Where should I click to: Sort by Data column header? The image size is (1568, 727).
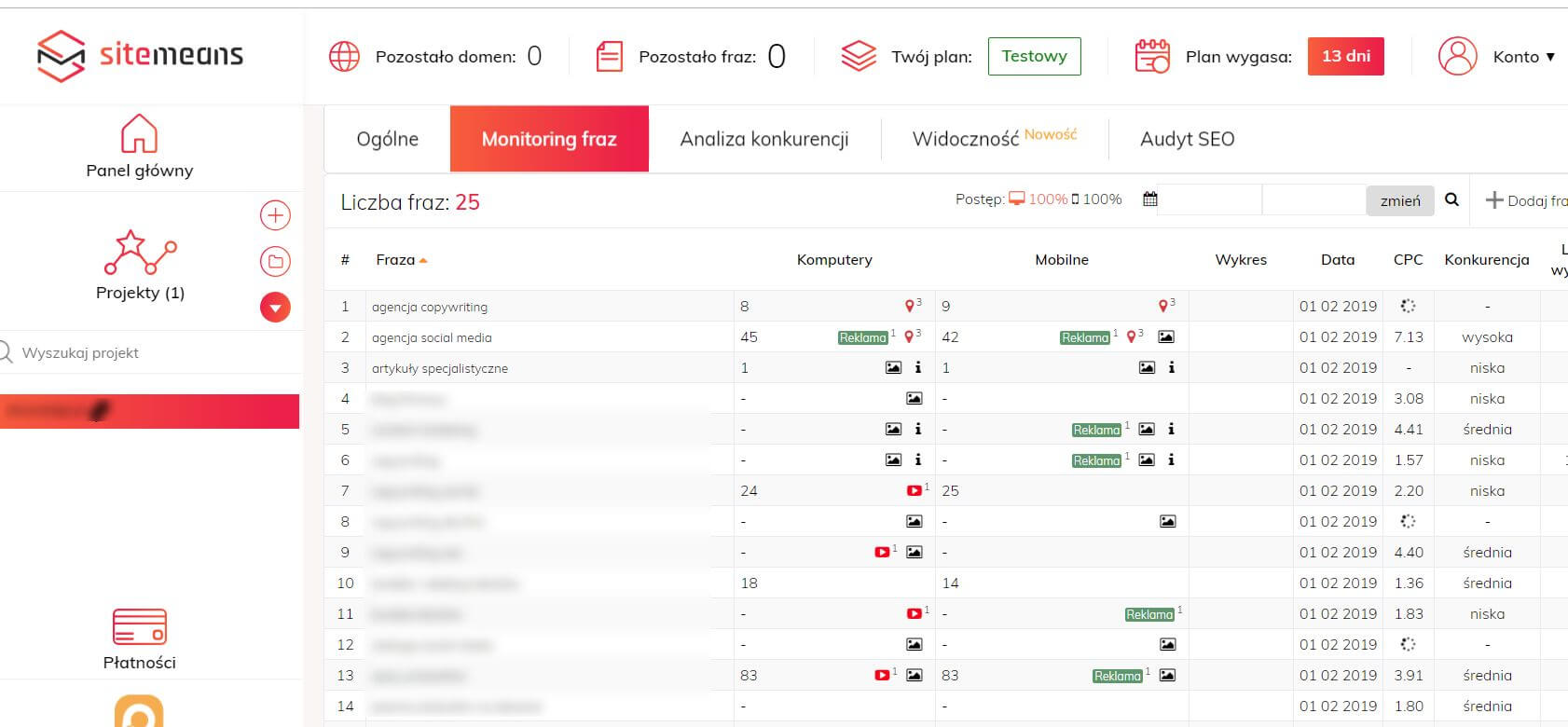[x=1338, y=260]
